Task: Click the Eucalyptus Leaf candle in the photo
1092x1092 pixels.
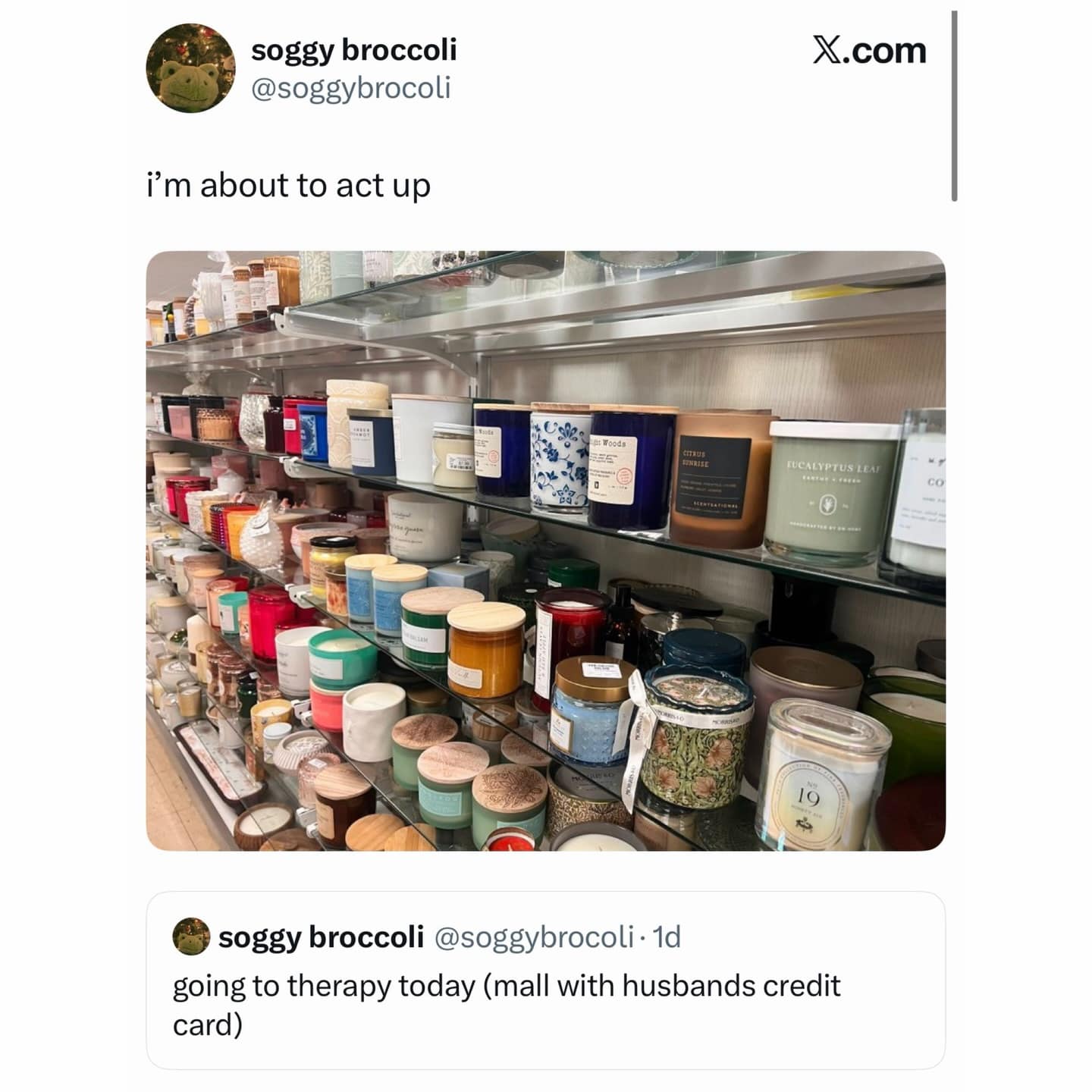Action: 832,493
